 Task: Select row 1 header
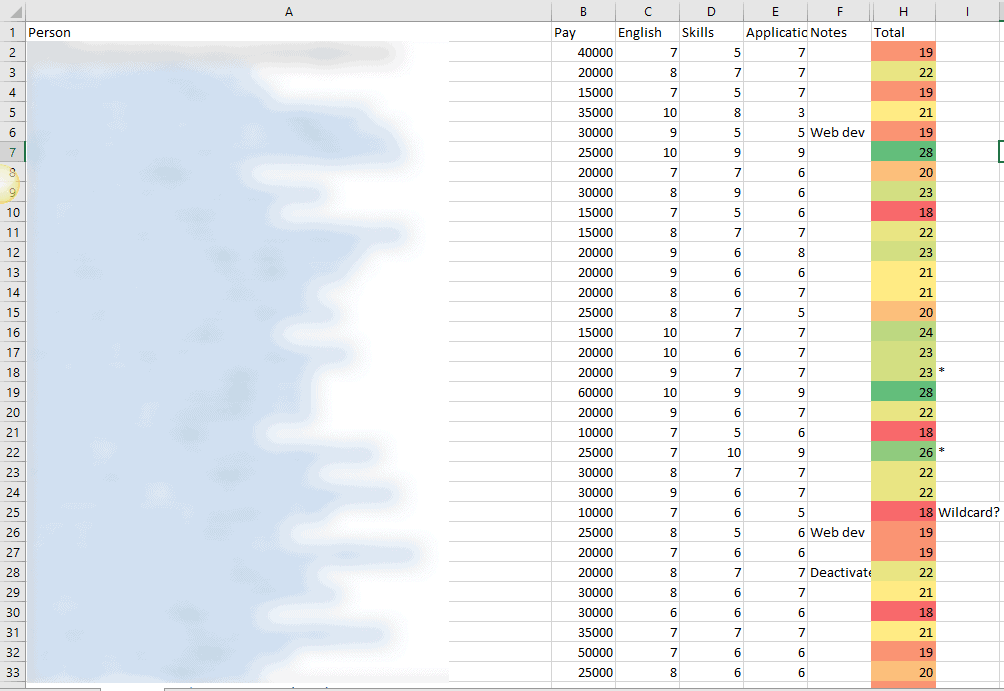(x=13, y=32)
